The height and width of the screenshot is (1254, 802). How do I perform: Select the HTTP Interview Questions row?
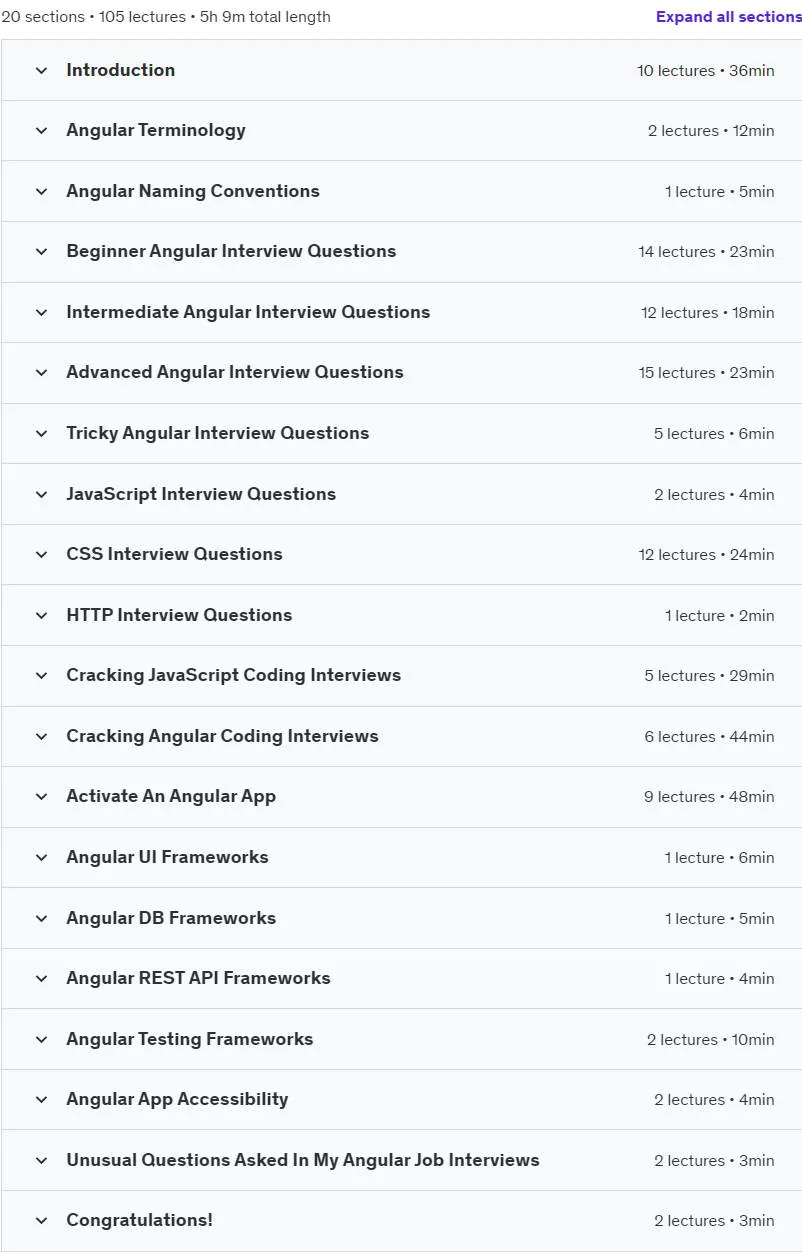[x=401, y=615]
